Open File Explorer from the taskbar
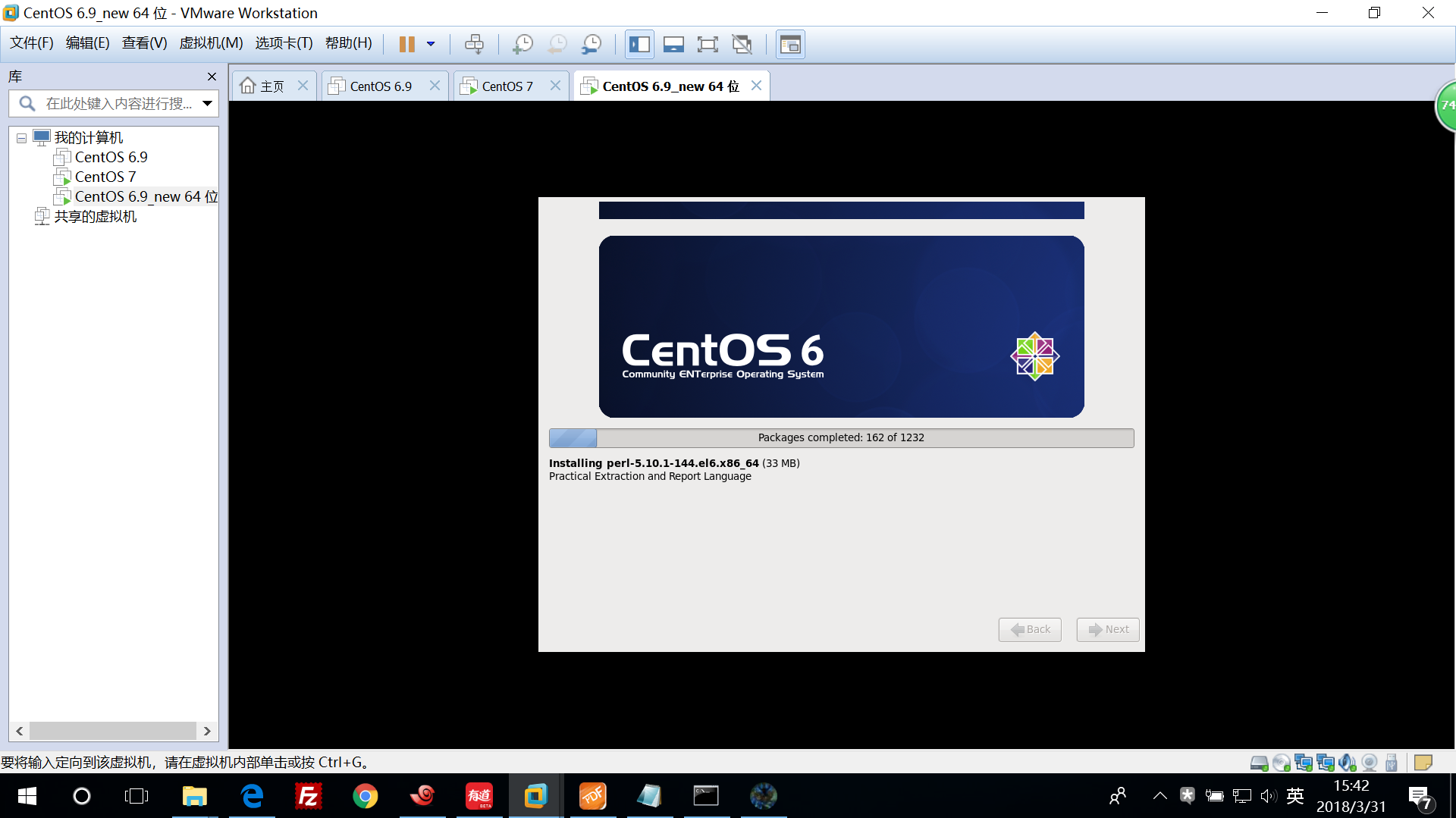This screenshot has height=818, width=1456. (195, 796)
